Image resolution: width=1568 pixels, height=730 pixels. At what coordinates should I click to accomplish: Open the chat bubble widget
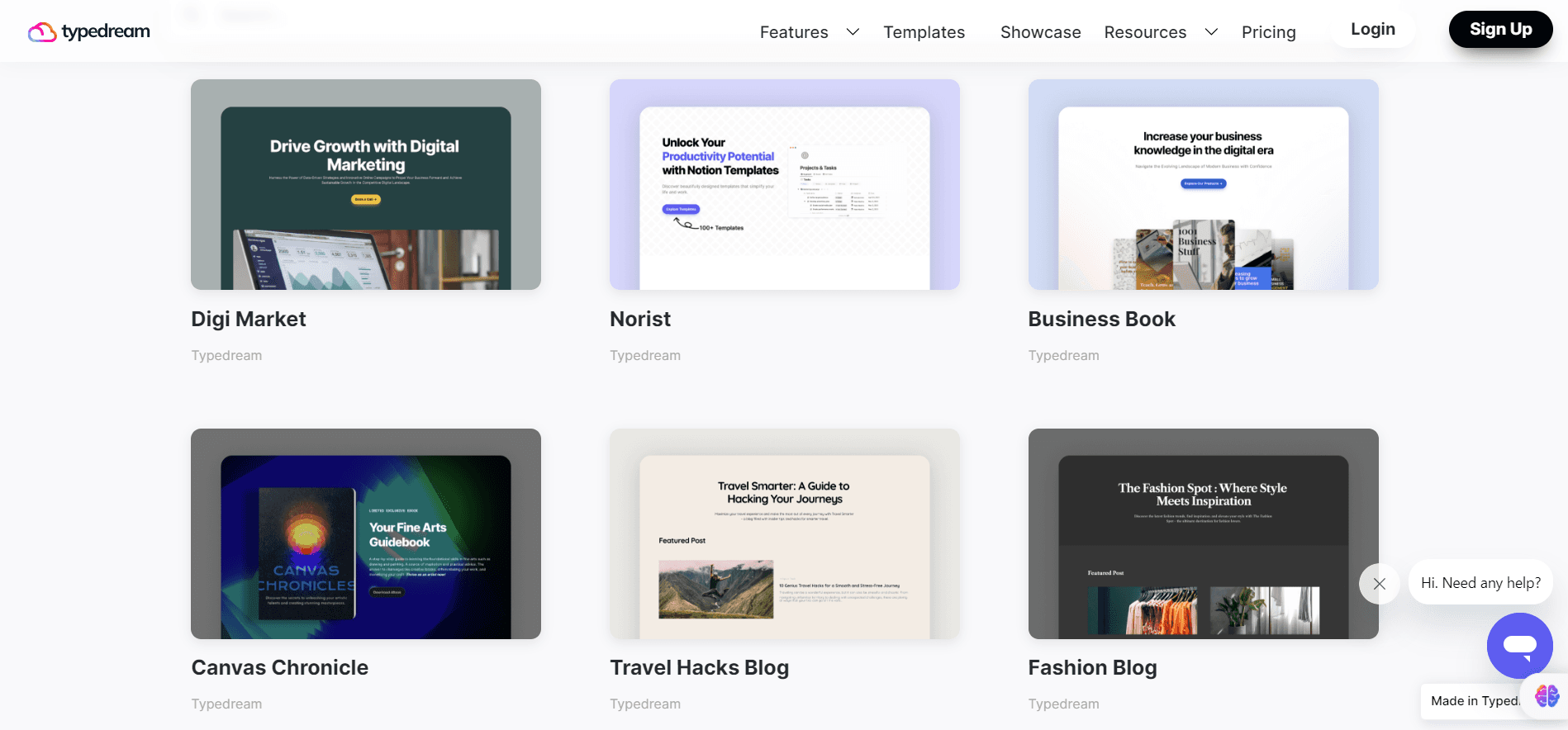1519,646
